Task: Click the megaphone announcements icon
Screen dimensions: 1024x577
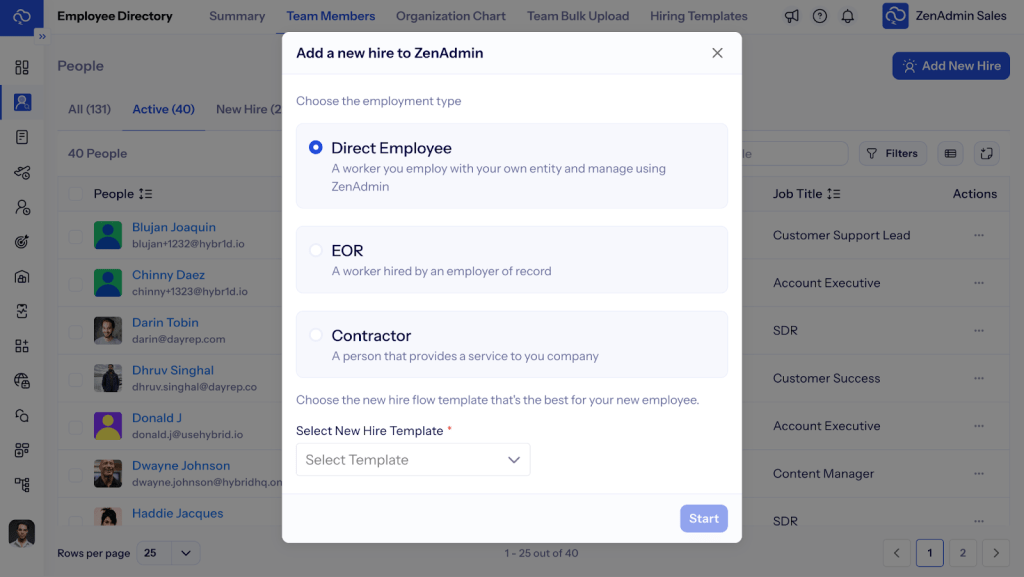Action: 792,16
